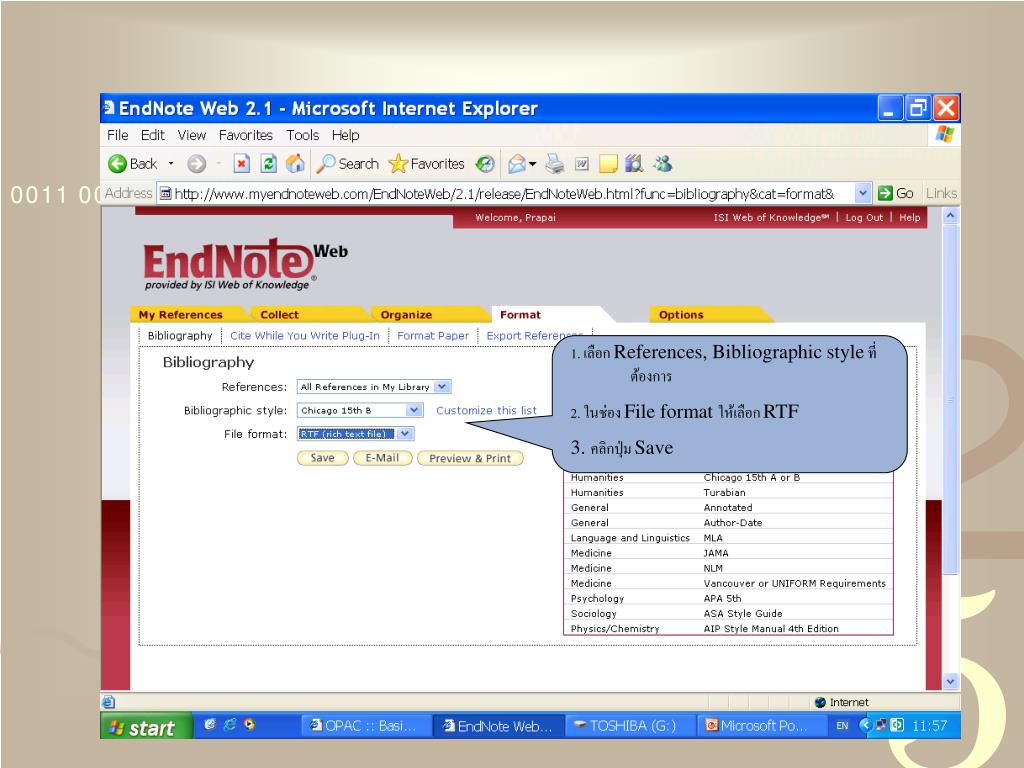Click the Internet zone globe icon
The width and height of the screenshot is (1024, 768).
coord(821,703)
